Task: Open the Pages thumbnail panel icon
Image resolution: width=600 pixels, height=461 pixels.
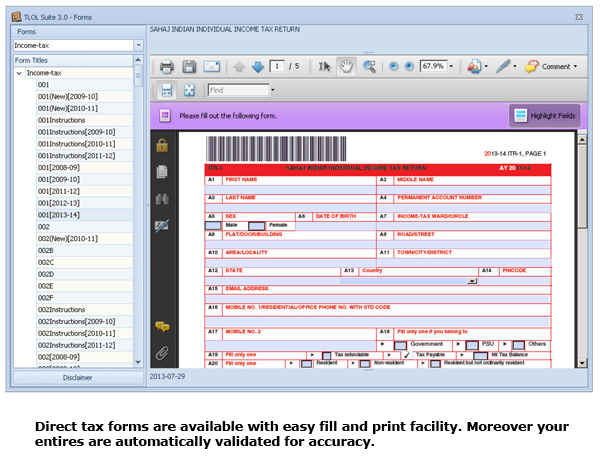Action: (x=161, y=172)
